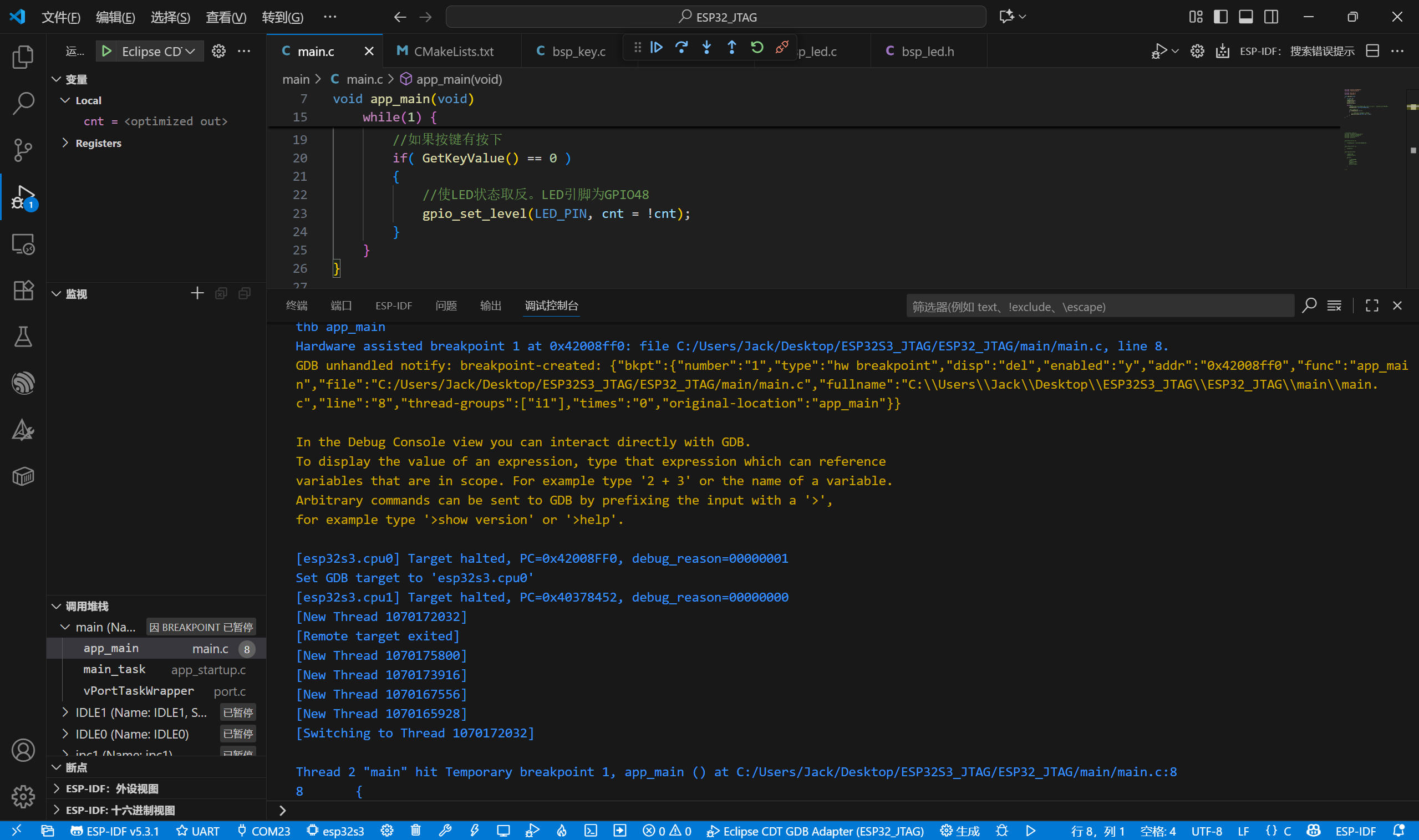The width and height of the screenshot is (1419, 840).
Task: Toggle the bottom panel layout button
Action: (x=1245, y=17)
